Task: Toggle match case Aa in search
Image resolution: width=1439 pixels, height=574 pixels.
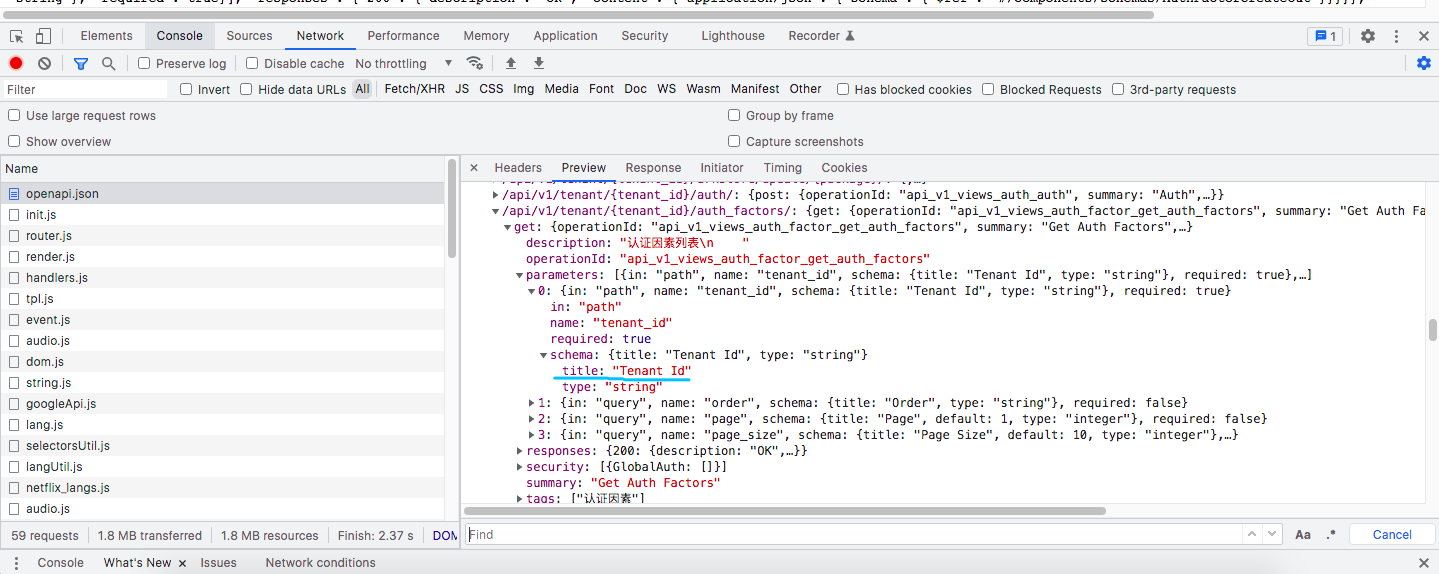Action: [1303, 535]
